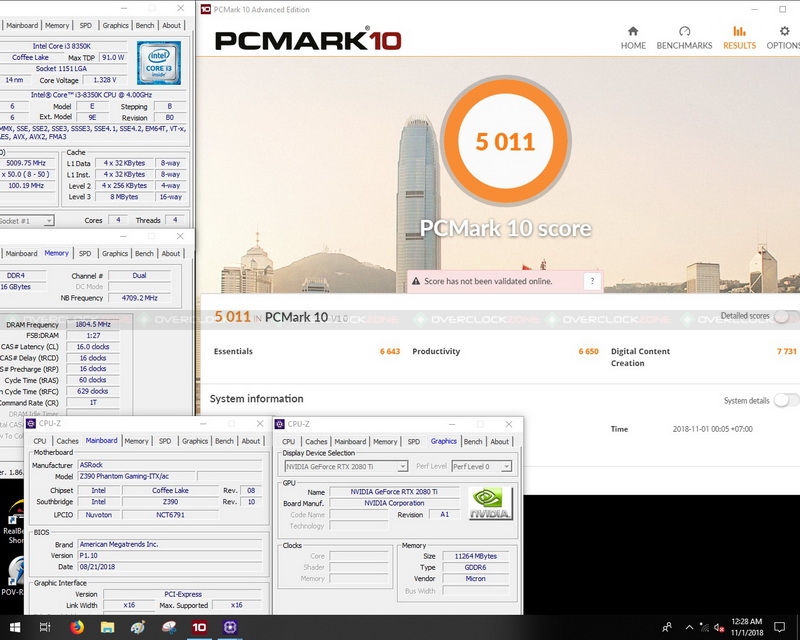This screenshot has height=640, width=800.
Task: Open Bench tab in the RTX 2080 Ti window
Action: 473,441
